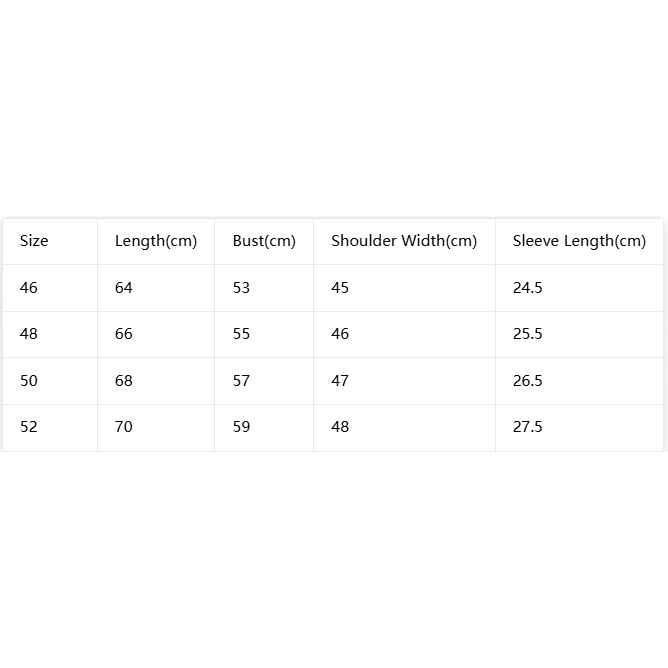This screenshot has width=668, height=668.
Task: Click the Bust(cm) column header
Action: point(264,241)
